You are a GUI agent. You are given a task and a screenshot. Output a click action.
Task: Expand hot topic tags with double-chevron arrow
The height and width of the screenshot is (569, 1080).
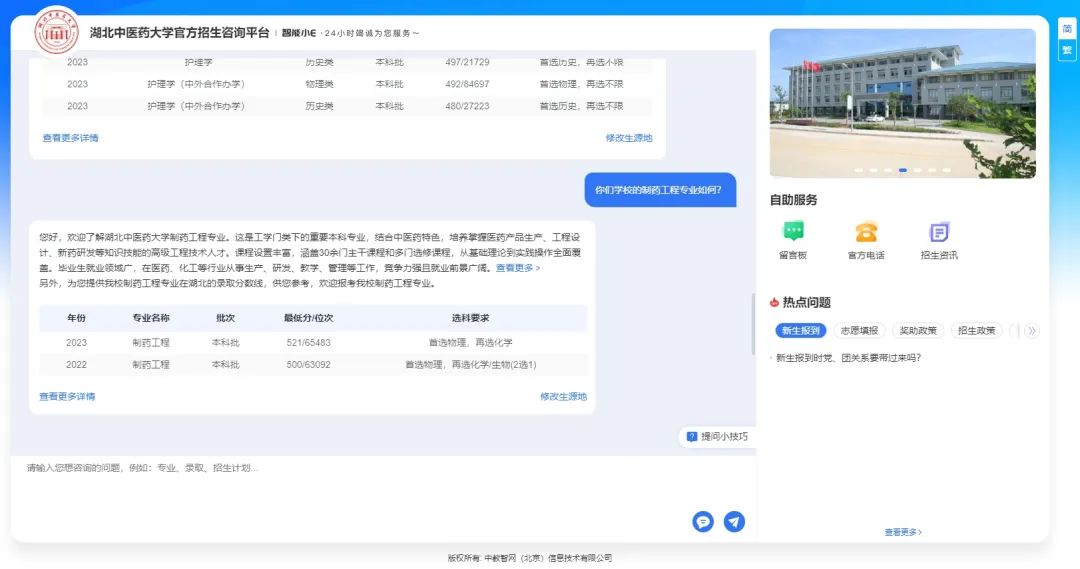click(x=1032, y=331)
